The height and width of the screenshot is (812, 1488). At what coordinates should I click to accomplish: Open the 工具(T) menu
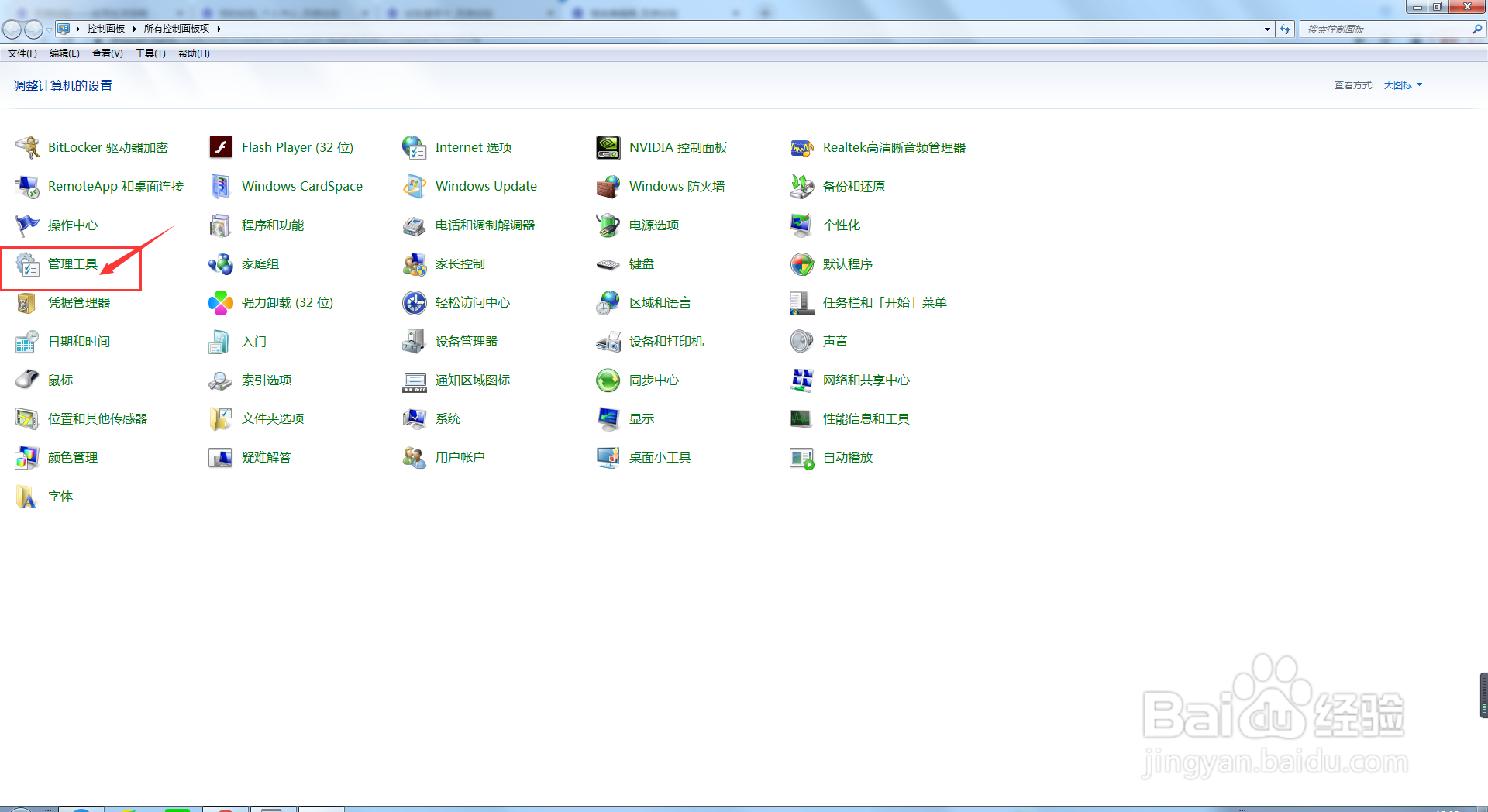tap(150, 53)
